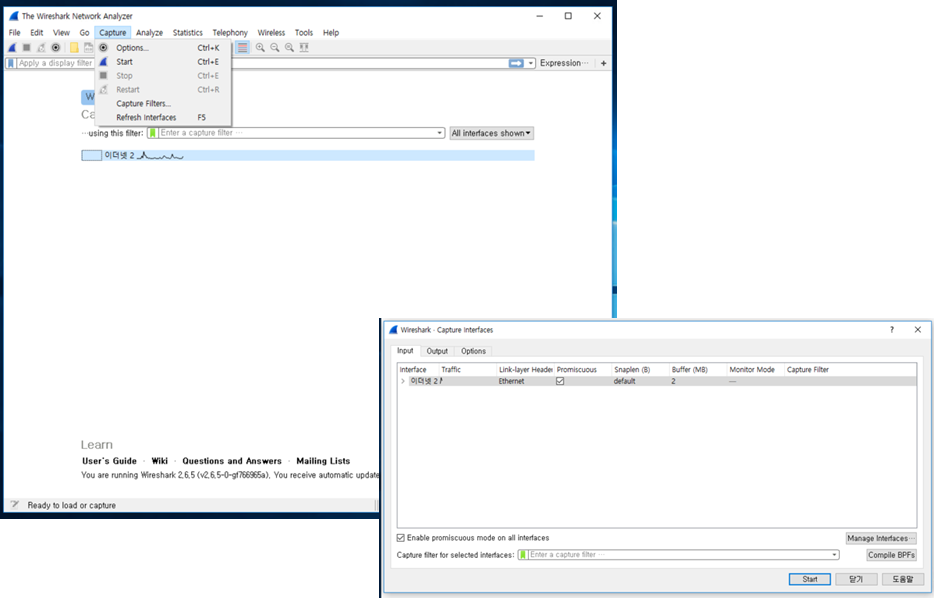Click the Expression button
Screen dimensions: 934x598
563,63
